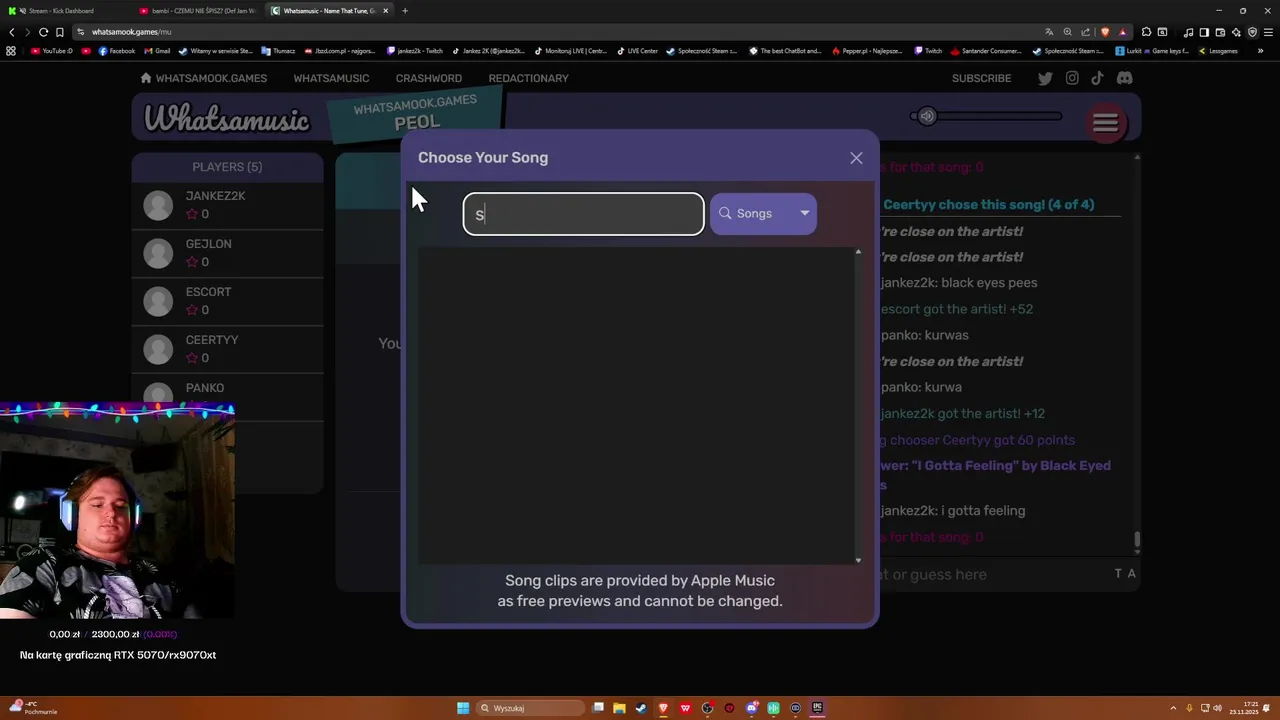
Task: Click the taskbar Wyszukaj search box
Action: [530, 708]
